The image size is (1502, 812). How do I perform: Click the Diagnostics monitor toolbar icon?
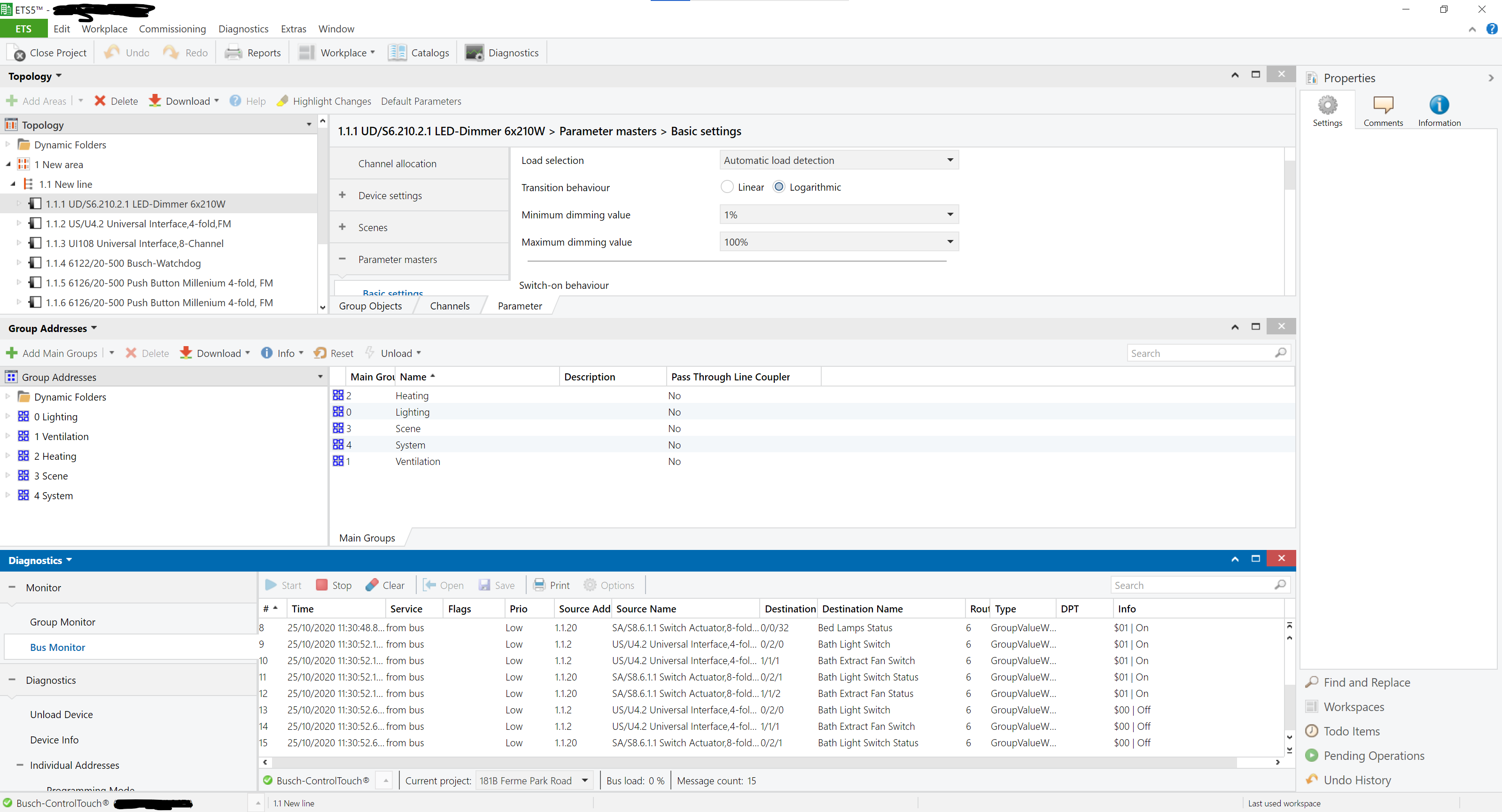click(474, 53)
